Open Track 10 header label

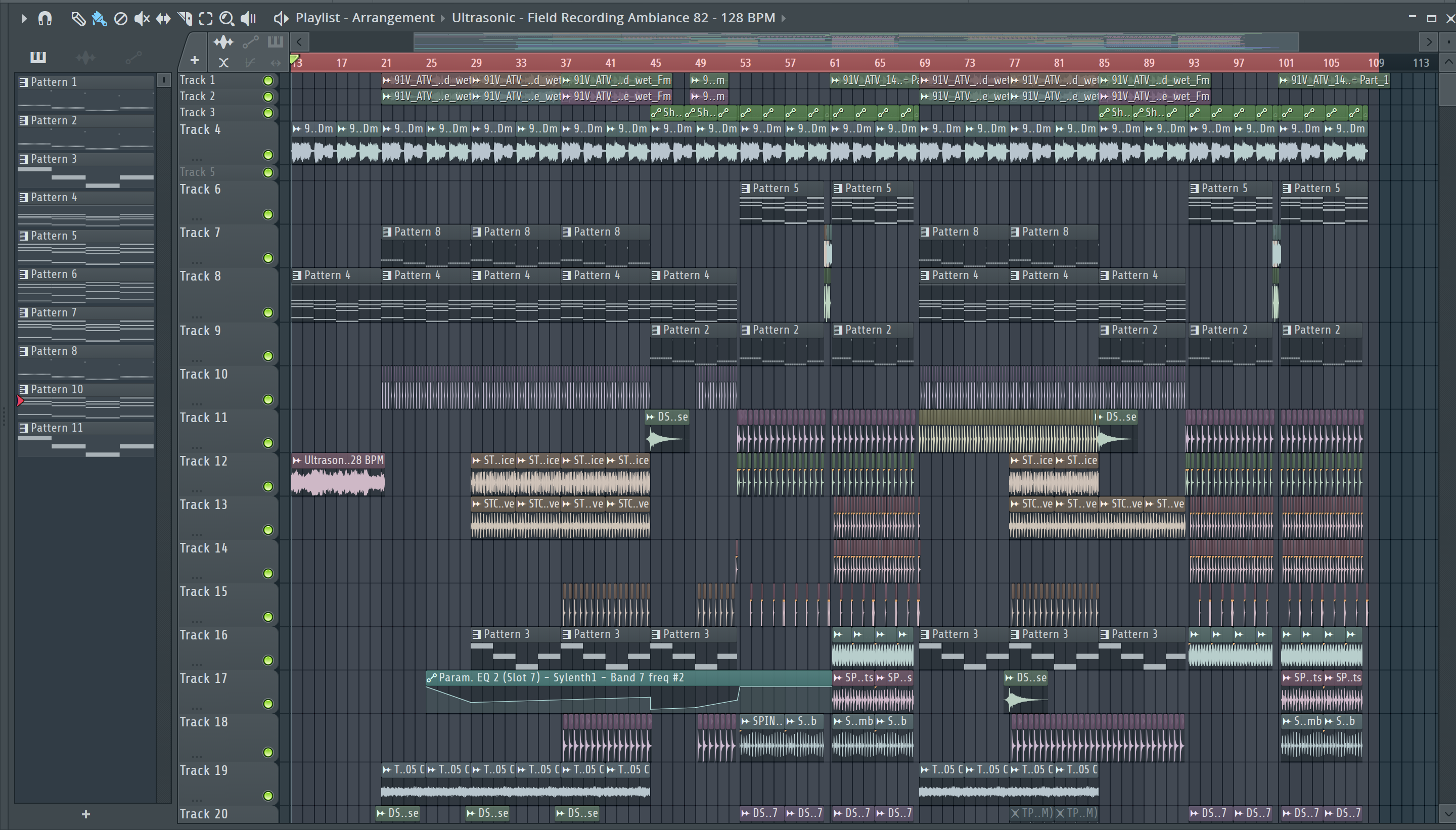tap(204, 374)
